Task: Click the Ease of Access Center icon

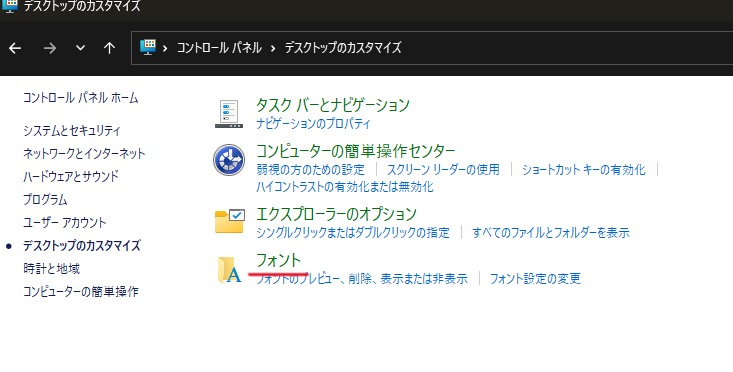Action: coord(229,160)
